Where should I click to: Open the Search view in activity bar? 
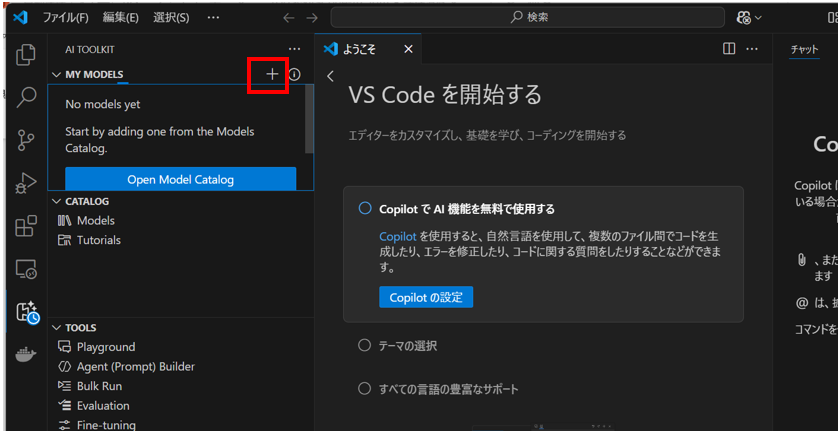tap(26, 98)
